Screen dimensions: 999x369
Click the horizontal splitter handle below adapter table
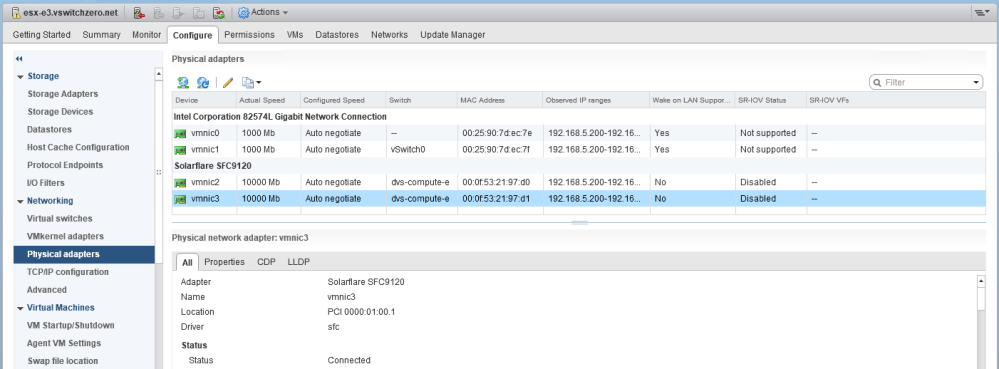[x=579, y=223]
